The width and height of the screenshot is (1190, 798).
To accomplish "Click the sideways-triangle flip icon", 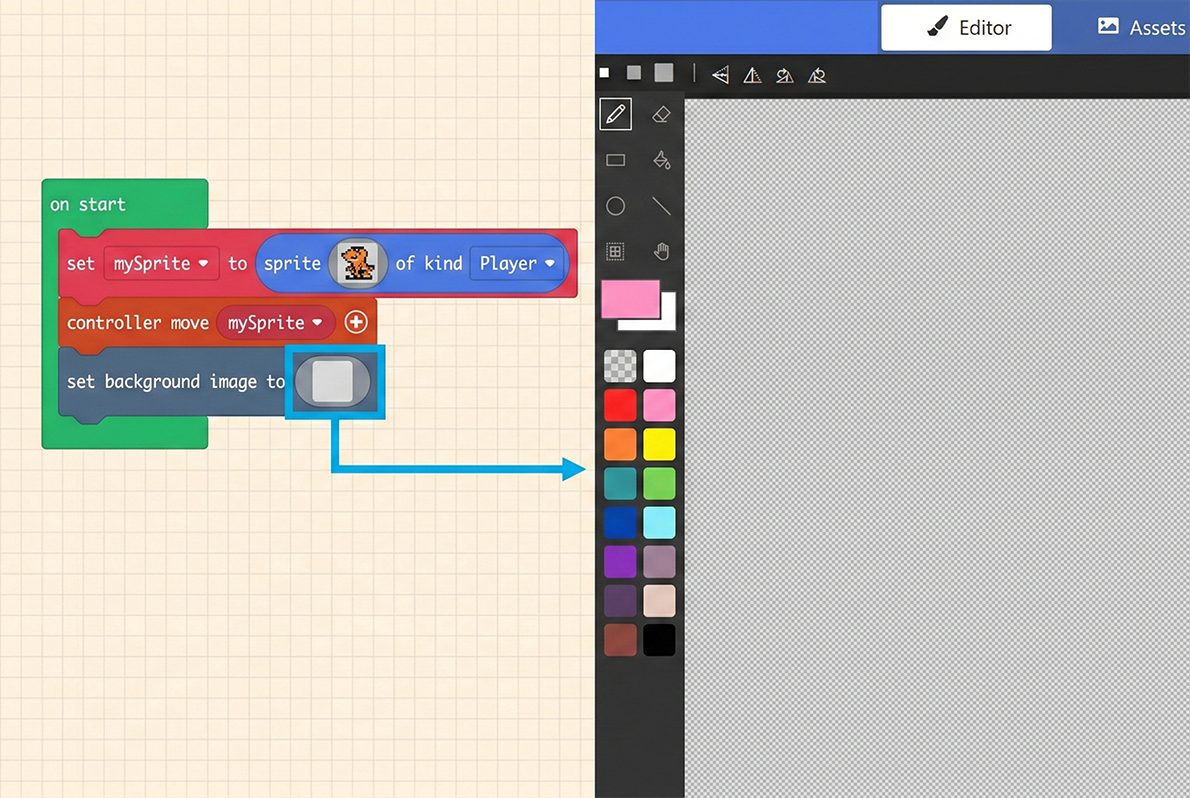I will tap(720, 75).
